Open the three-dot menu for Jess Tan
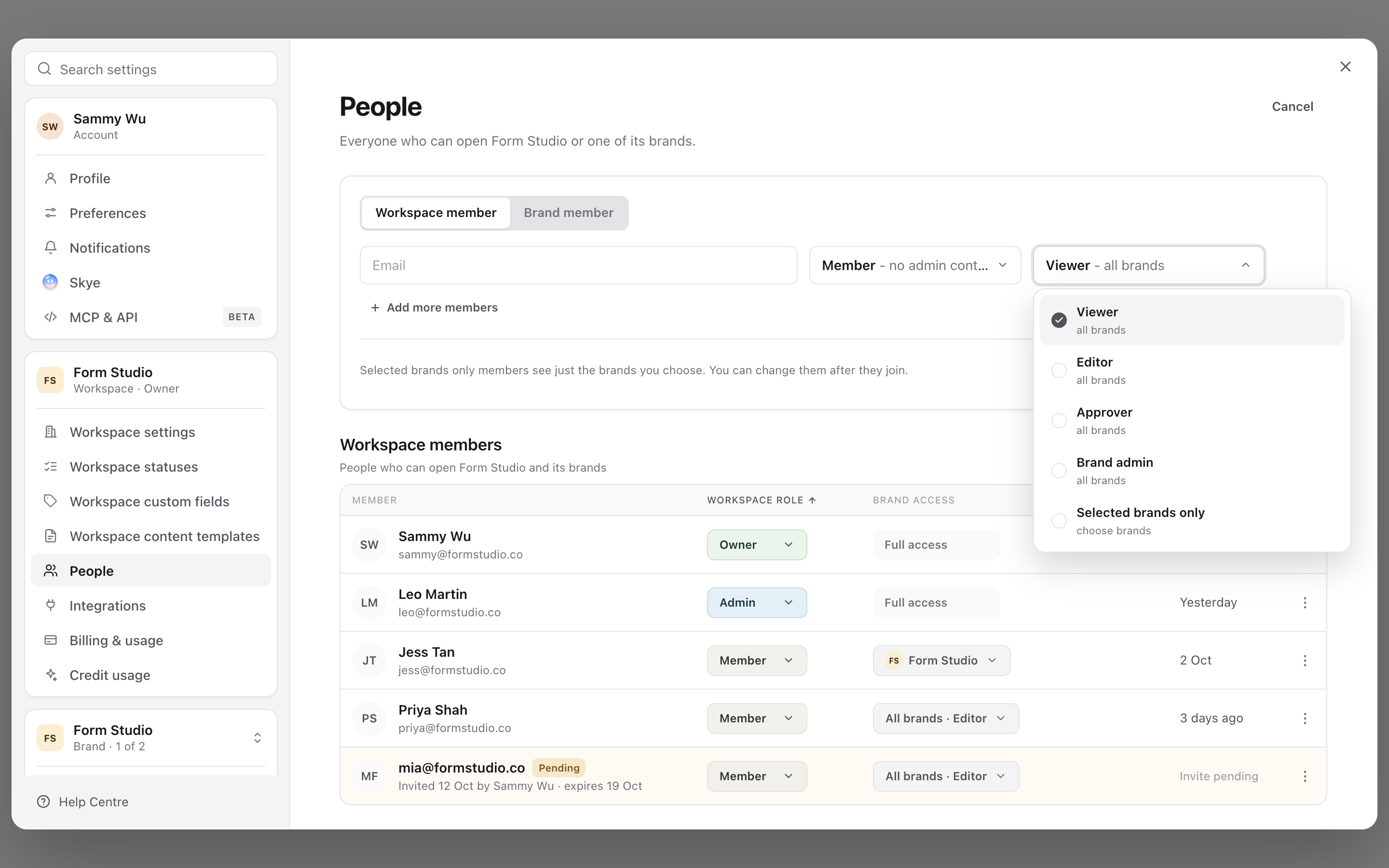1389x868 pixels. click(1305, 661)
